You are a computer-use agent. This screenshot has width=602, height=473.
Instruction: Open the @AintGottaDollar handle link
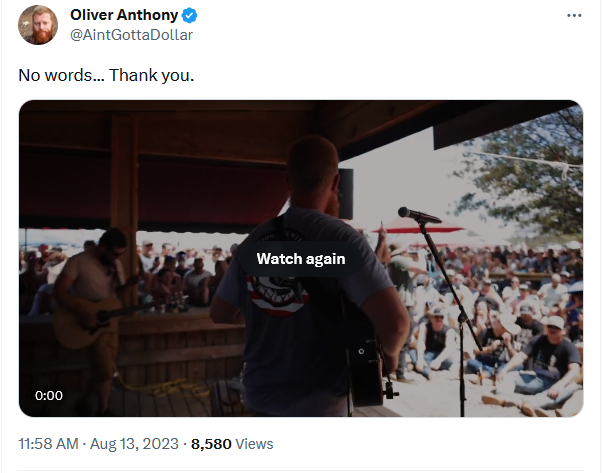pos(131,35)
